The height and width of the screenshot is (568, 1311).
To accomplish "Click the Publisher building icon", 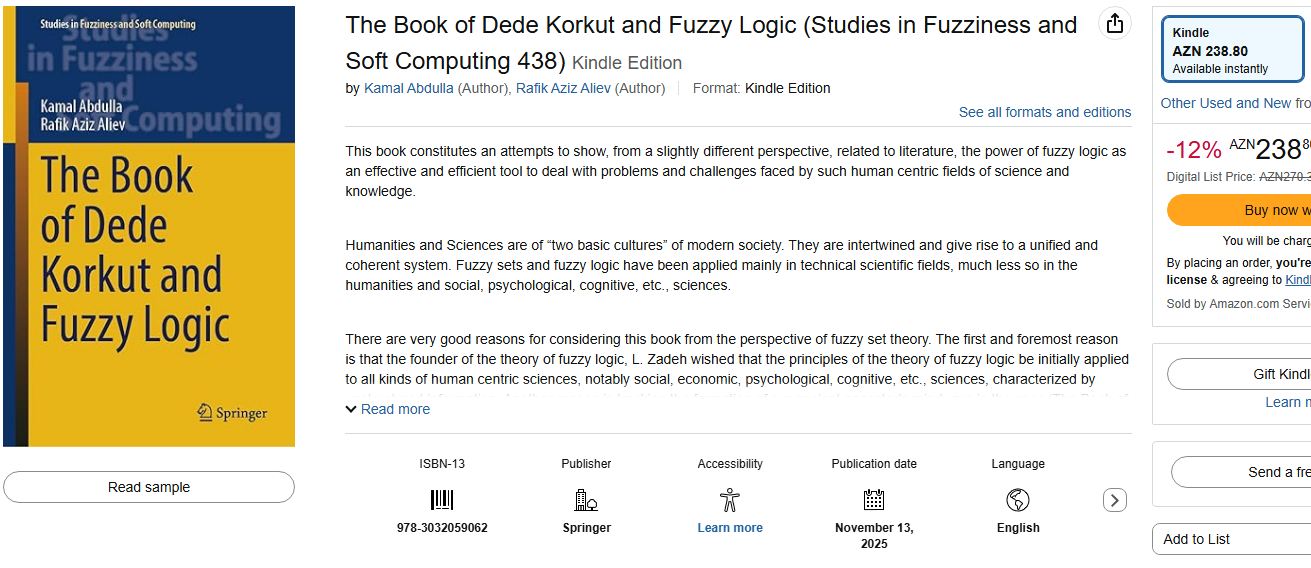I will click(x=586, y=500).
